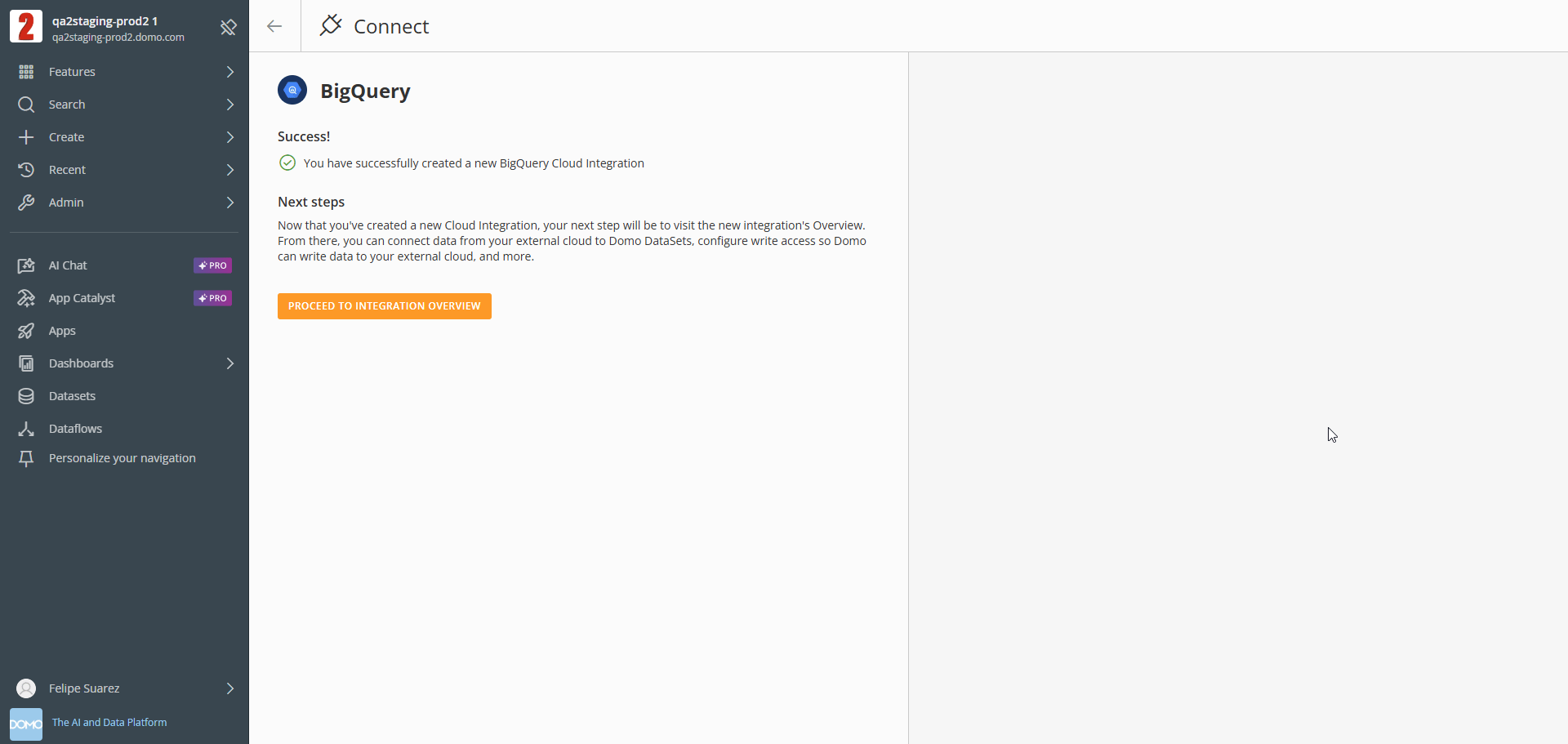Image resolution: width=1568 pixels, height=744 pixels.
Task: Open the Features menu item
Action: (124, 72)
